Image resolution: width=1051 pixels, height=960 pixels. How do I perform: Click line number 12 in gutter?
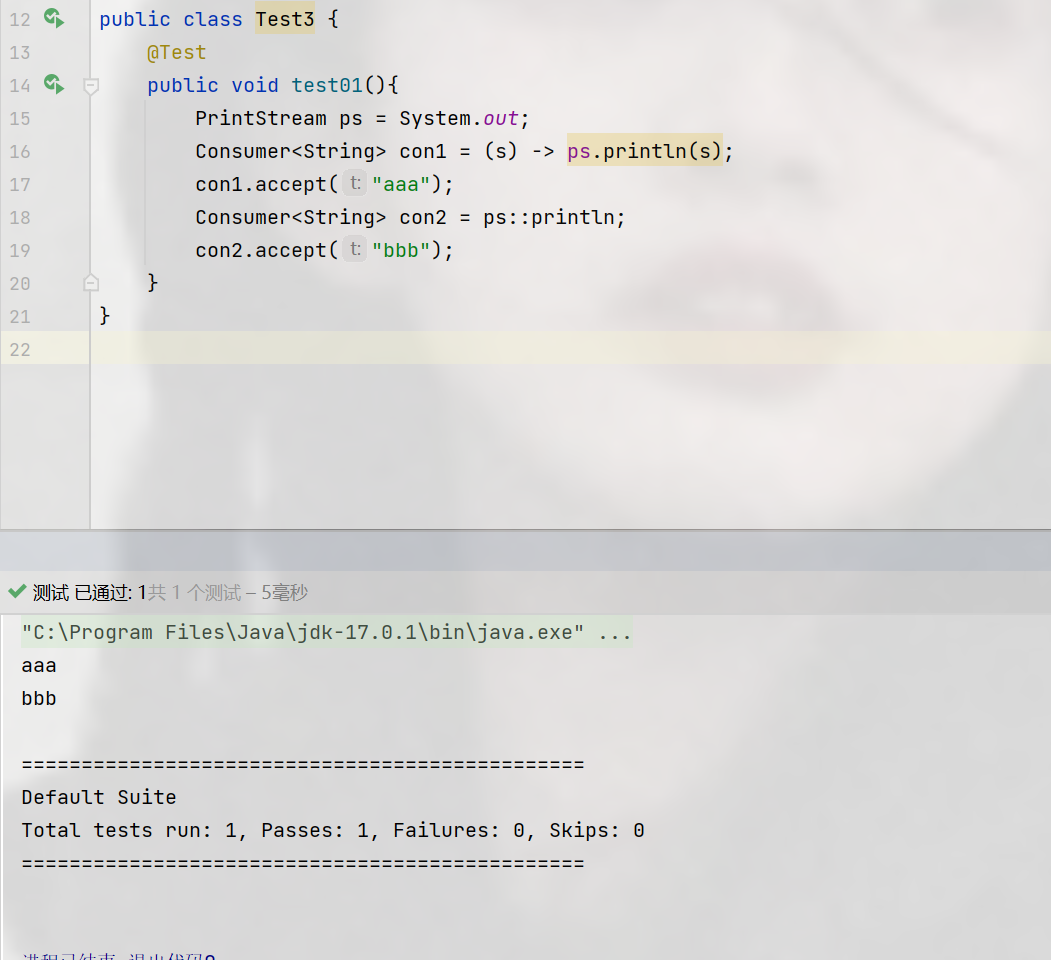click(x=20, y=19)
